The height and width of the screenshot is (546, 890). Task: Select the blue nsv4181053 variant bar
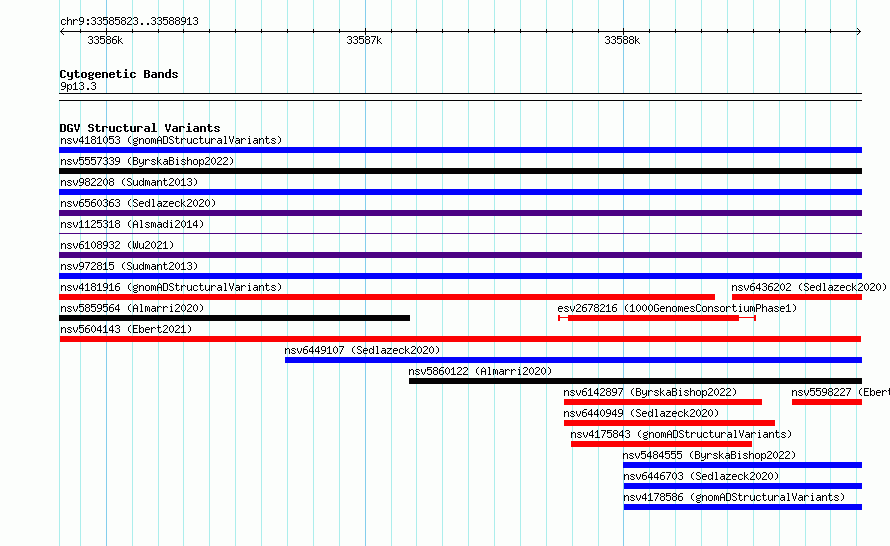coord(460,150)
